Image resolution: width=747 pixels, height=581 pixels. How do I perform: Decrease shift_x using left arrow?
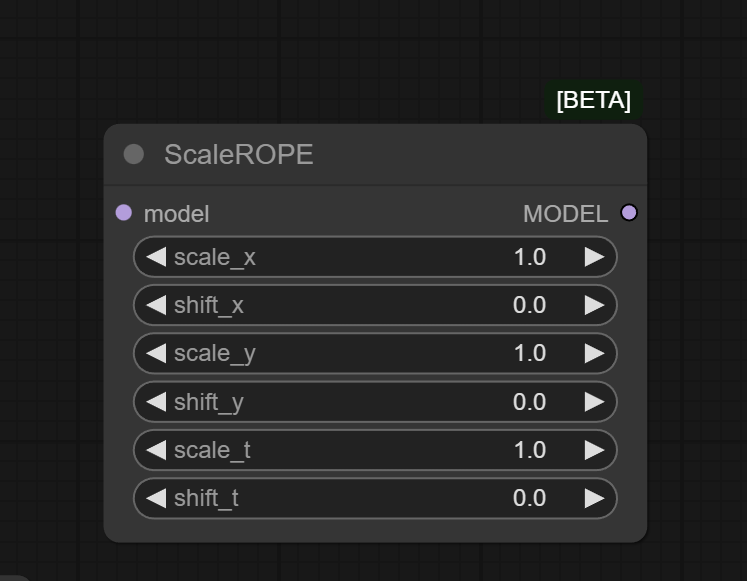(x=156, y=305)
